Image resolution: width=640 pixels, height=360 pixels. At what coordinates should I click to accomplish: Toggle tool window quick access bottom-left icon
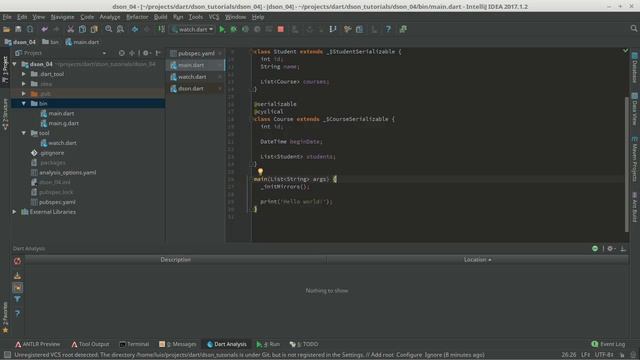pyautogui.click(x=7, y=355)
